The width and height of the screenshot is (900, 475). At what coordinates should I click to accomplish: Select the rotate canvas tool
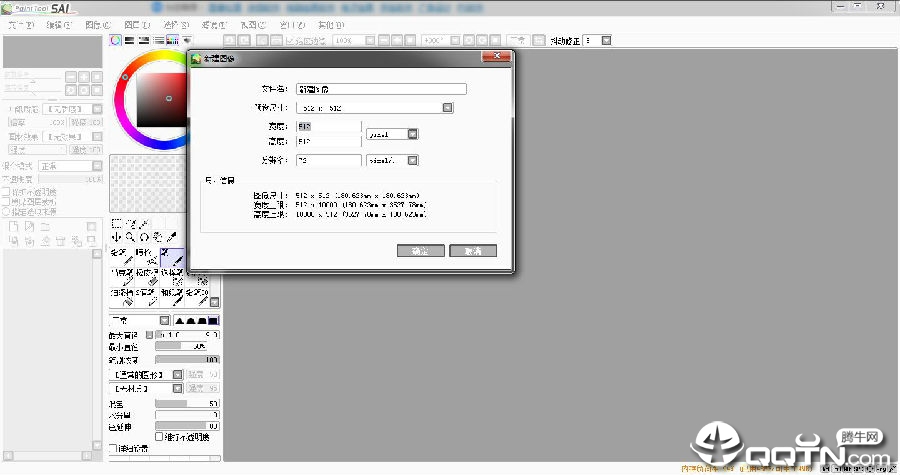(x=144, y=237)
